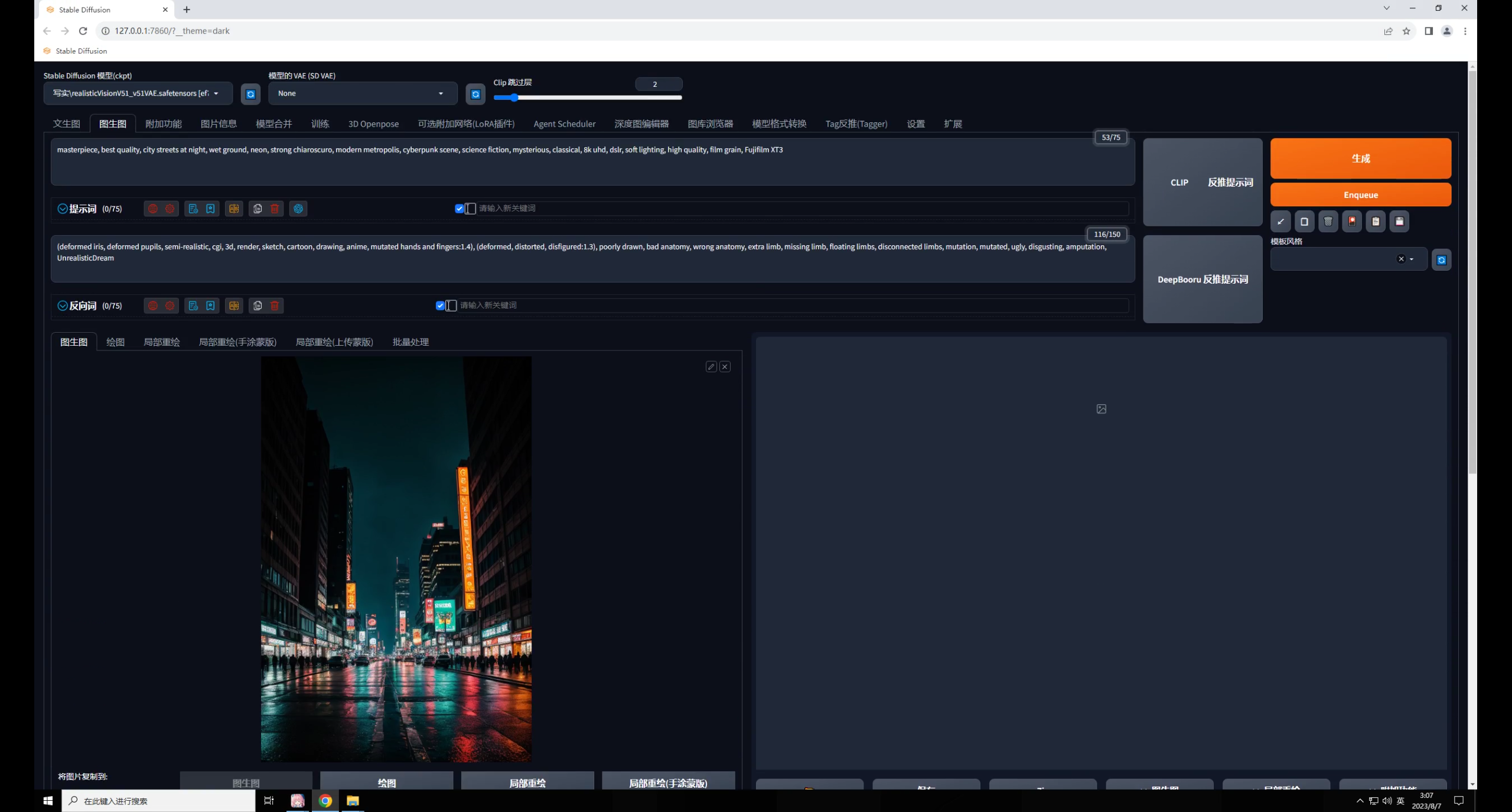Click the red card extra networks icon
This screenshot has height=812, width=1512.
(x=1352, y=222)
